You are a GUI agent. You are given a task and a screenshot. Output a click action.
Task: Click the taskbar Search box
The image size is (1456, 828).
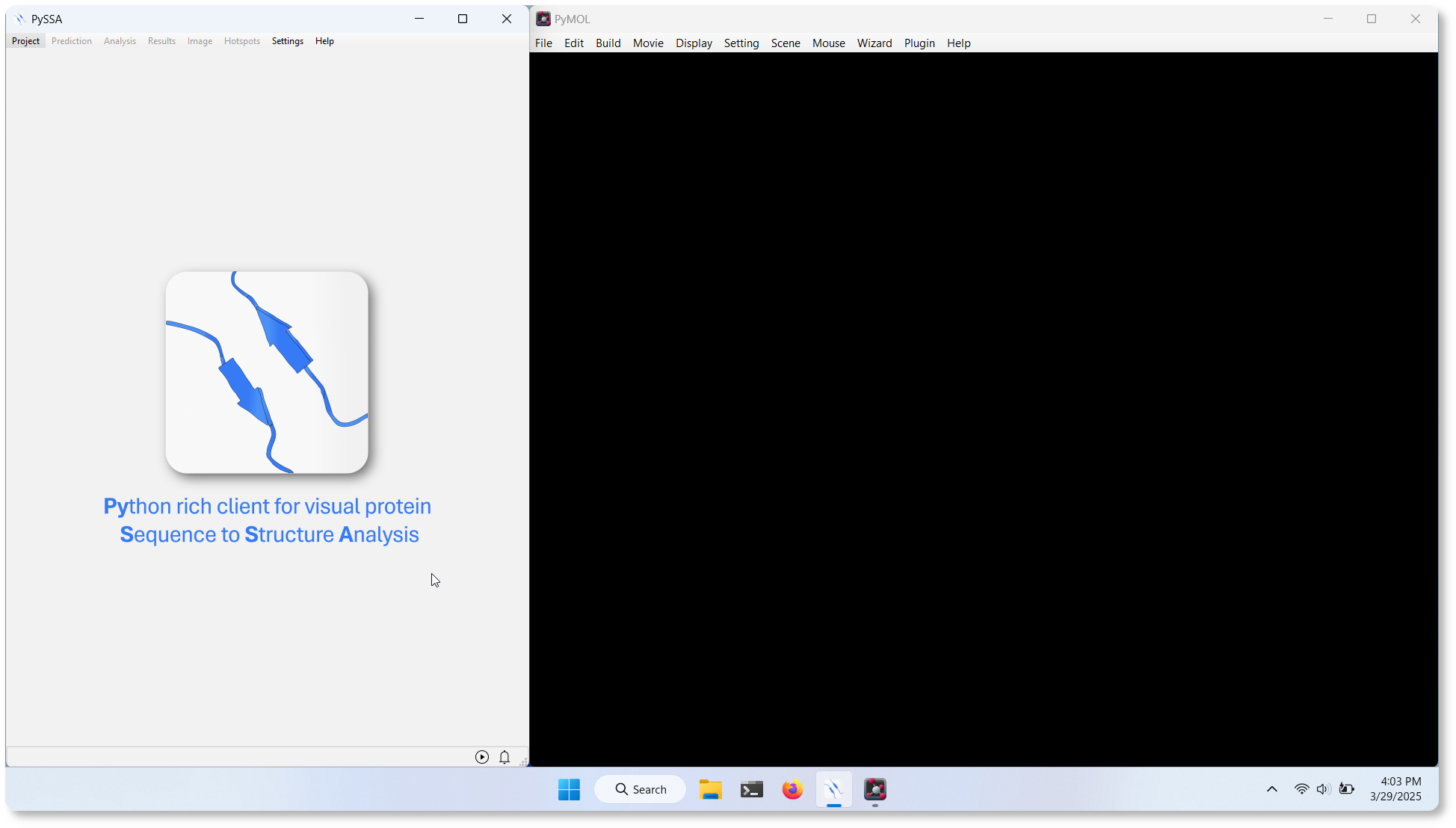(641, 789)
